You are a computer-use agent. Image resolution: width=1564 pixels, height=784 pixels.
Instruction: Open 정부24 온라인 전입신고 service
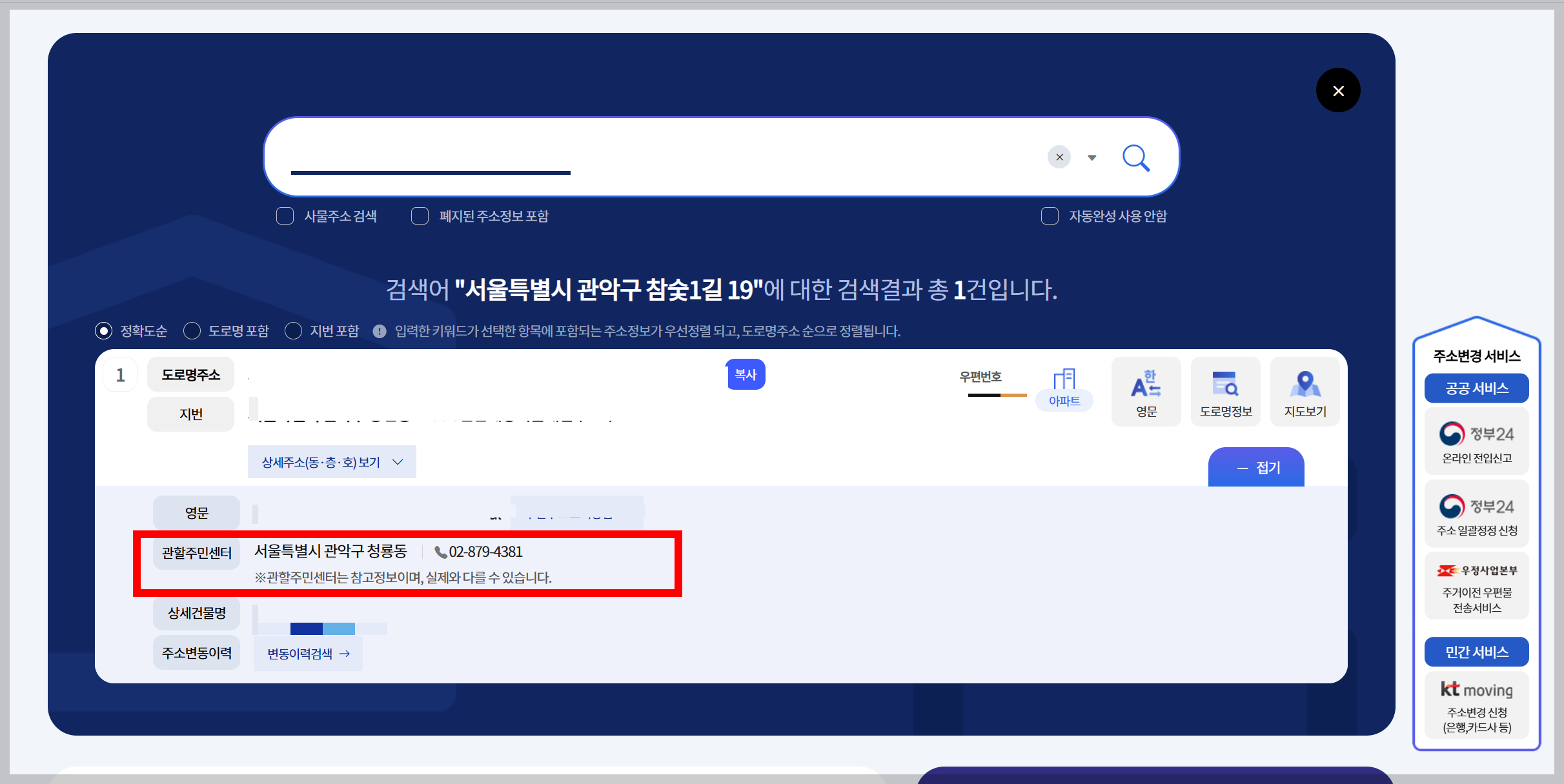[x=1476, y=441]
